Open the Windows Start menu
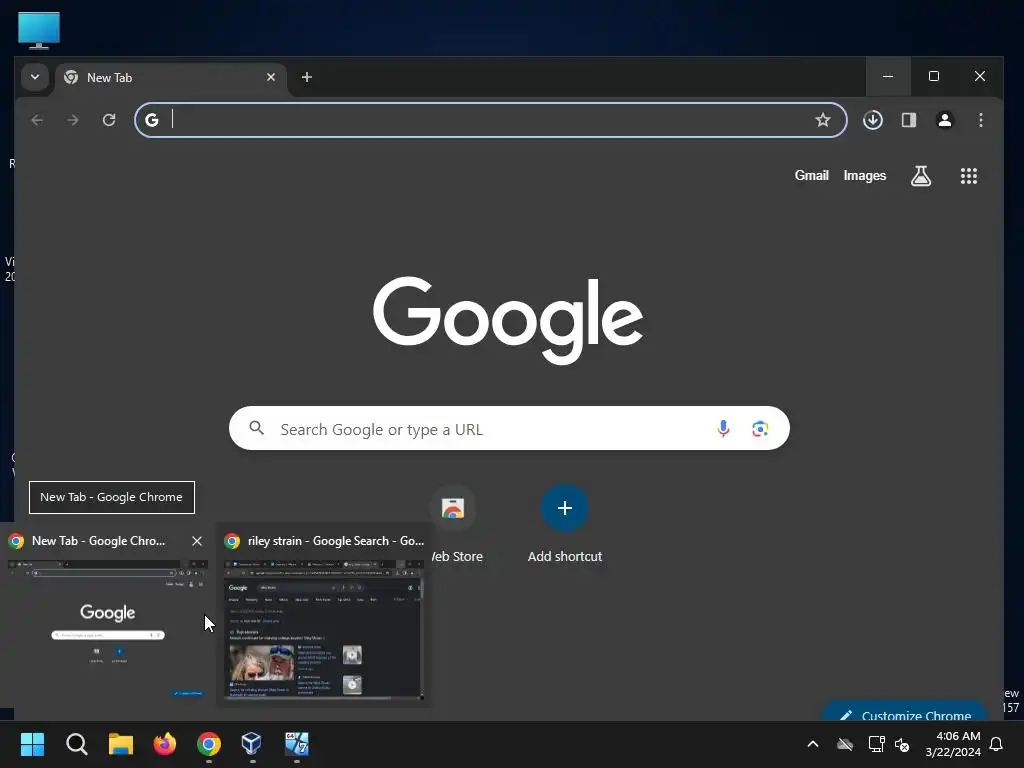1024x768 pixels. pyautogui.click(x=32, y=744)
